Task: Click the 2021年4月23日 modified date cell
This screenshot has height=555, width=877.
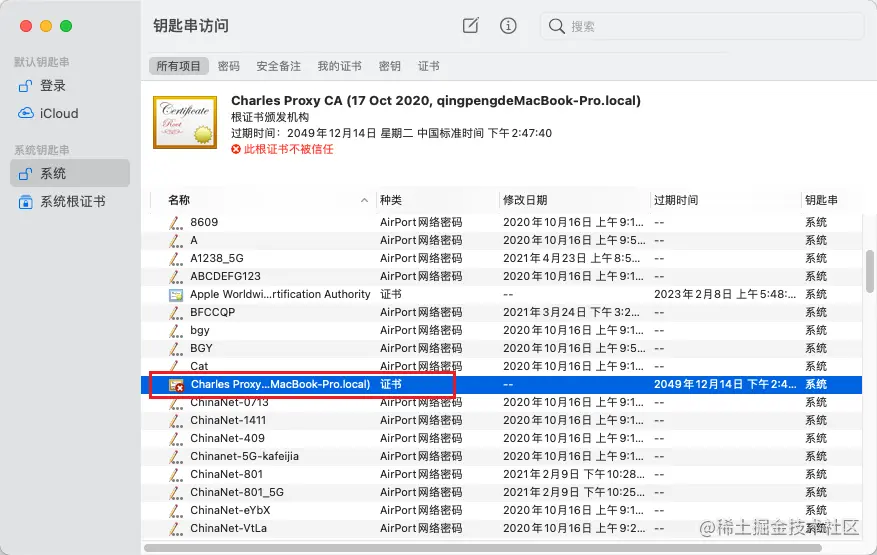Action: [x=572, y=258]
